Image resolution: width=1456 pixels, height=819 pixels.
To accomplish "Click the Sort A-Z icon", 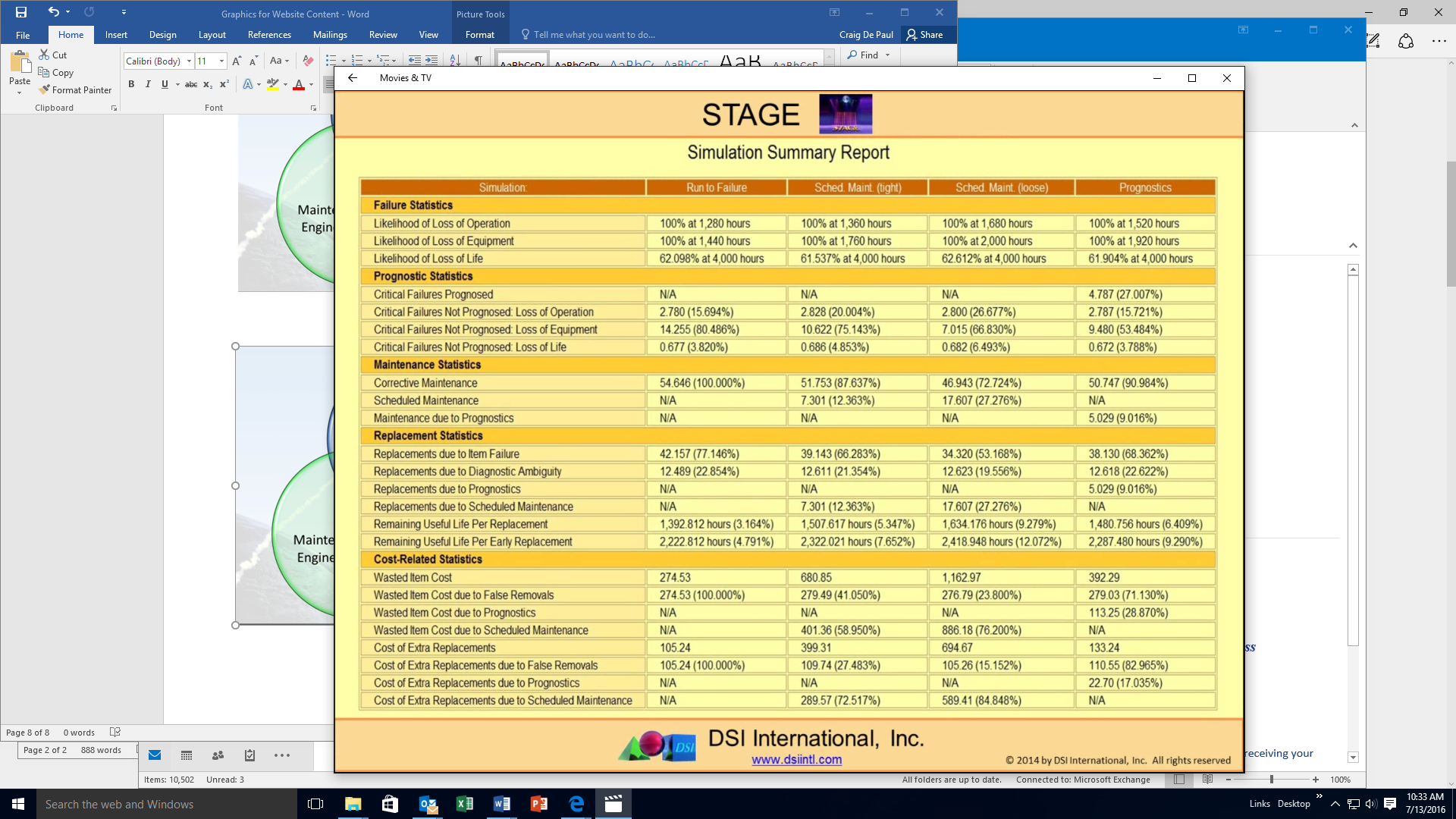I will (455, 60).
